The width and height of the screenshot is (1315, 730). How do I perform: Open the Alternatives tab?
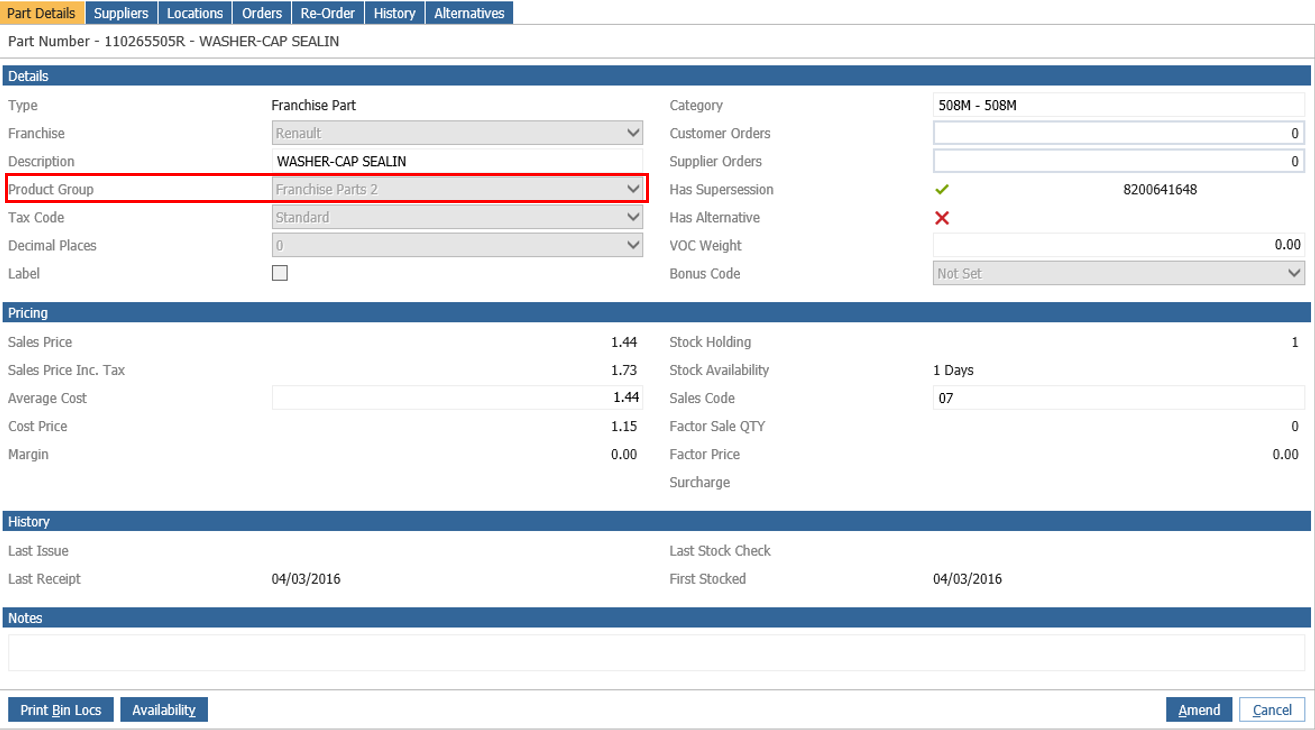[x=469, y=13]
